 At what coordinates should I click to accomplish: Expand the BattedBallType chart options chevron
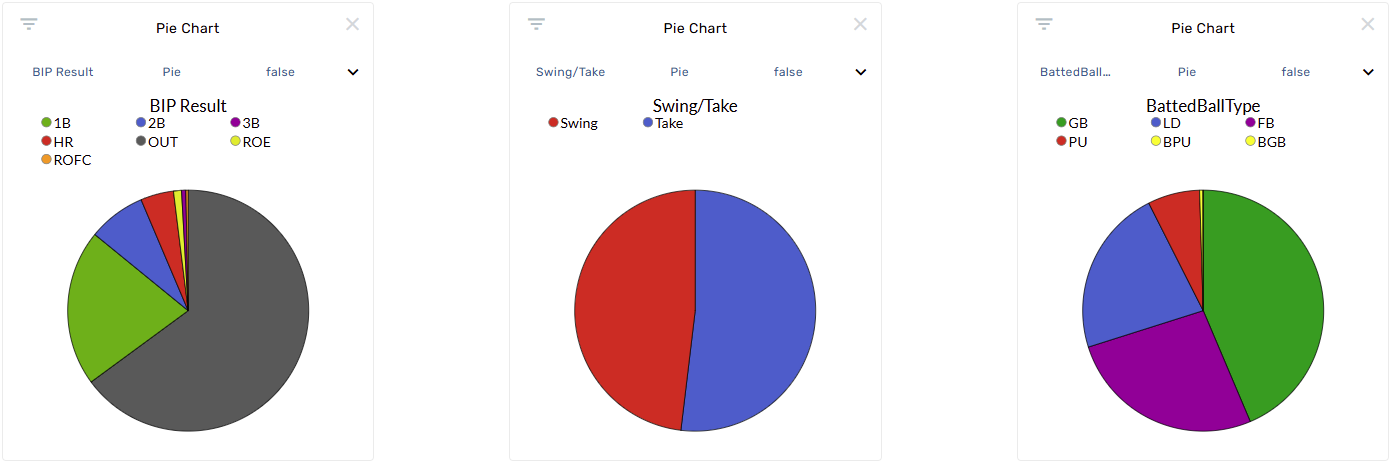[1369, 72]
